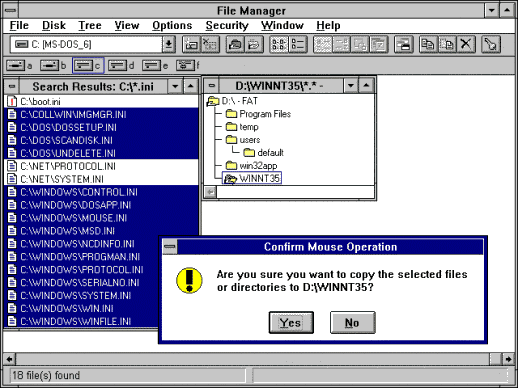Select C:\DOS\DOSSETUP.INI in search results
This screenshot has width=518, height=388.
tap(101, 127)
